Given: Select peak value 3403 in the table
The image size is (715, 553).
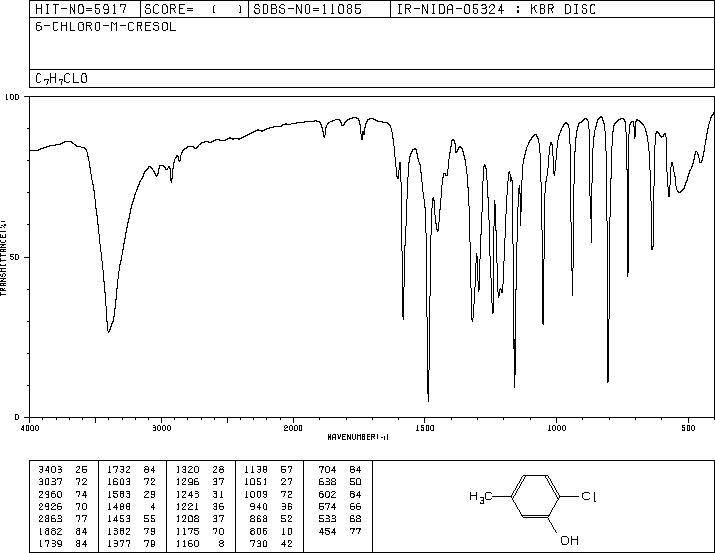Looking at the screenshot, I should click(50, 470).
